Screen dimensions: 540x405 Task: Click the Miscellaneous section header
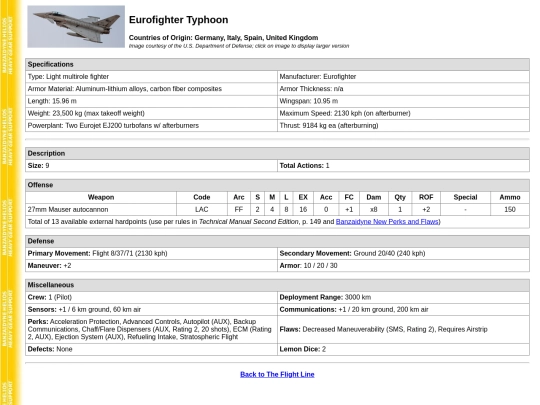[x=277, y=285]
